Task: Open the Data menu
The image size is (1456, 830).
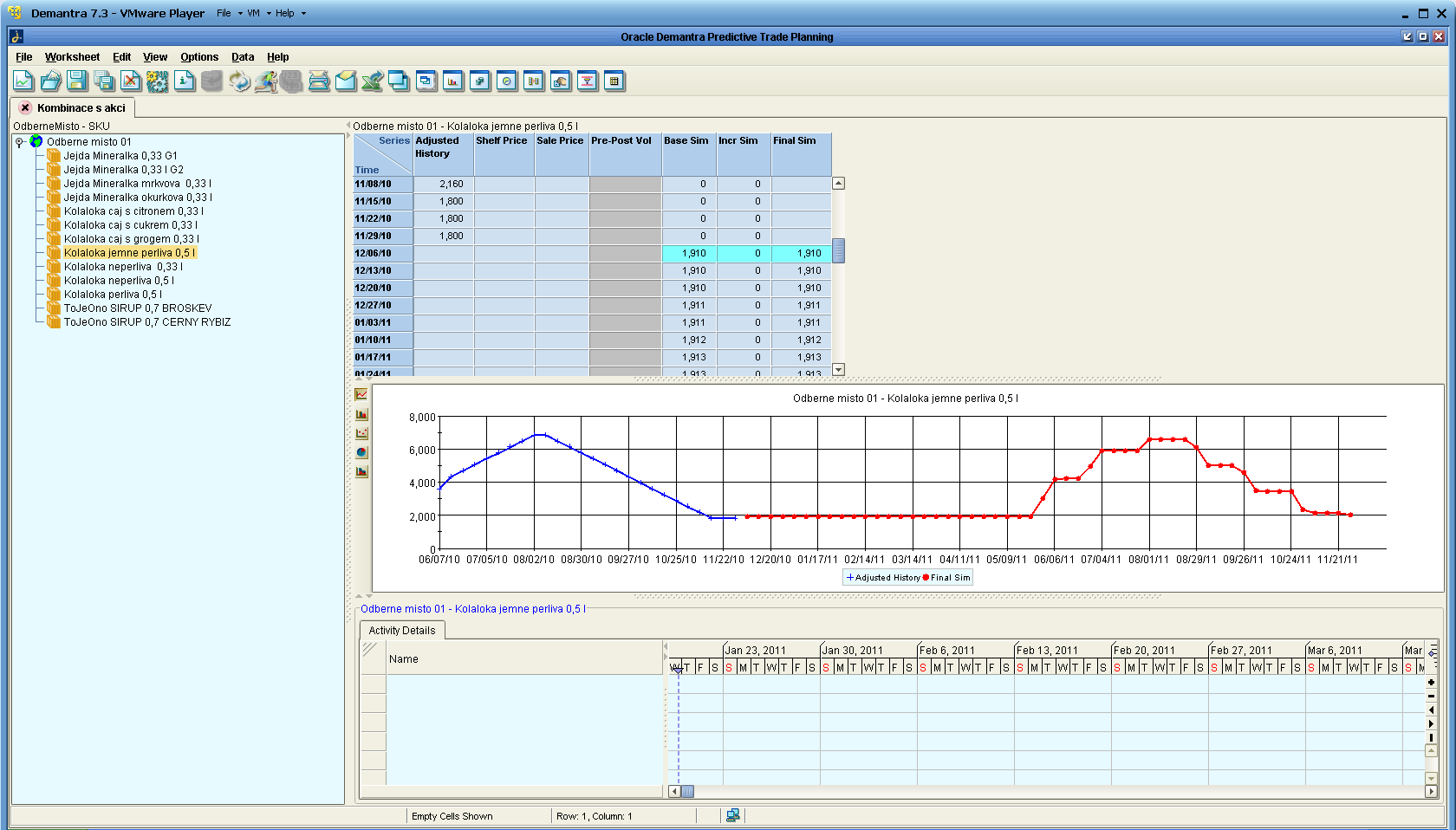Action: (x=243, y=57)
